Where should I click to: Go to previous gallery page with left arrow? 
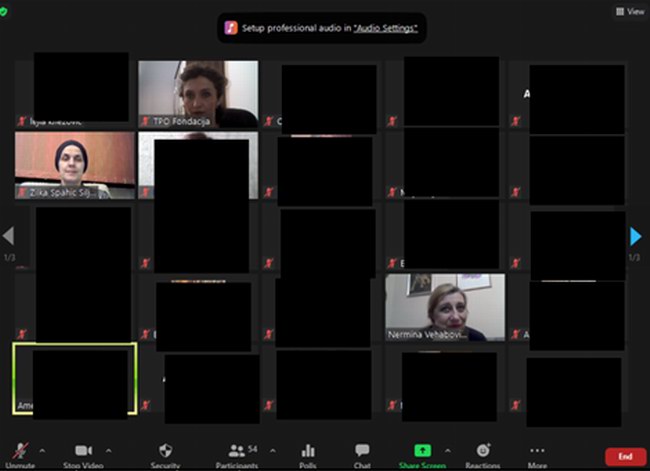point(9,237)
